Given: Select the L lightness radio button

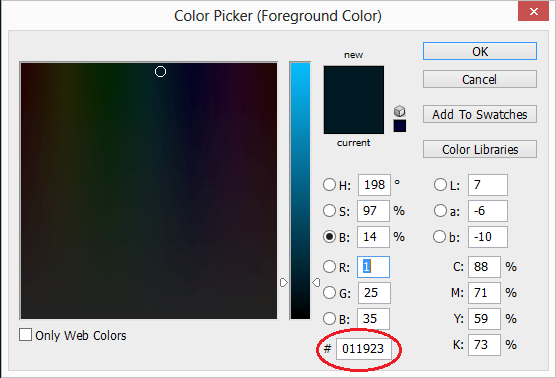Looking at the screenshot, I should 440,185.
